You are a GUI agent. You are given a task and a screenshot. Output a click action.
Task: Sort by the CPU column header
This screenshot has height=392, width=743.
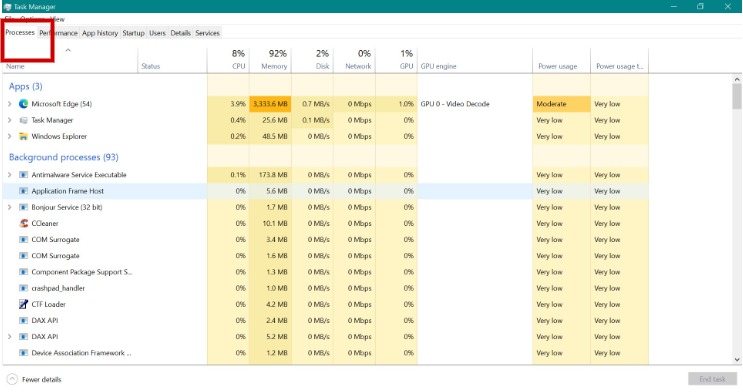click(228, 60)
